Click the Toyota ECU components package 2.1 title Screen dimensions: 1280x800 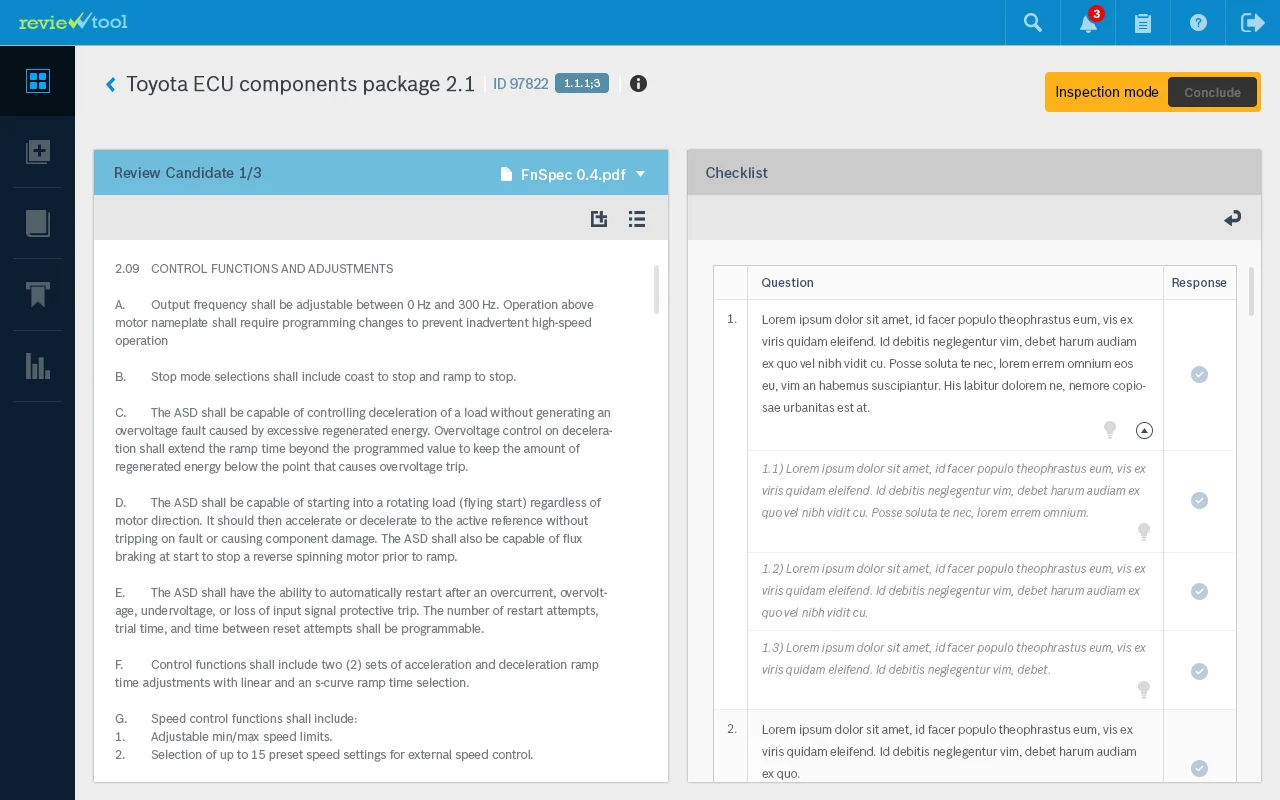tap(300, 84)
